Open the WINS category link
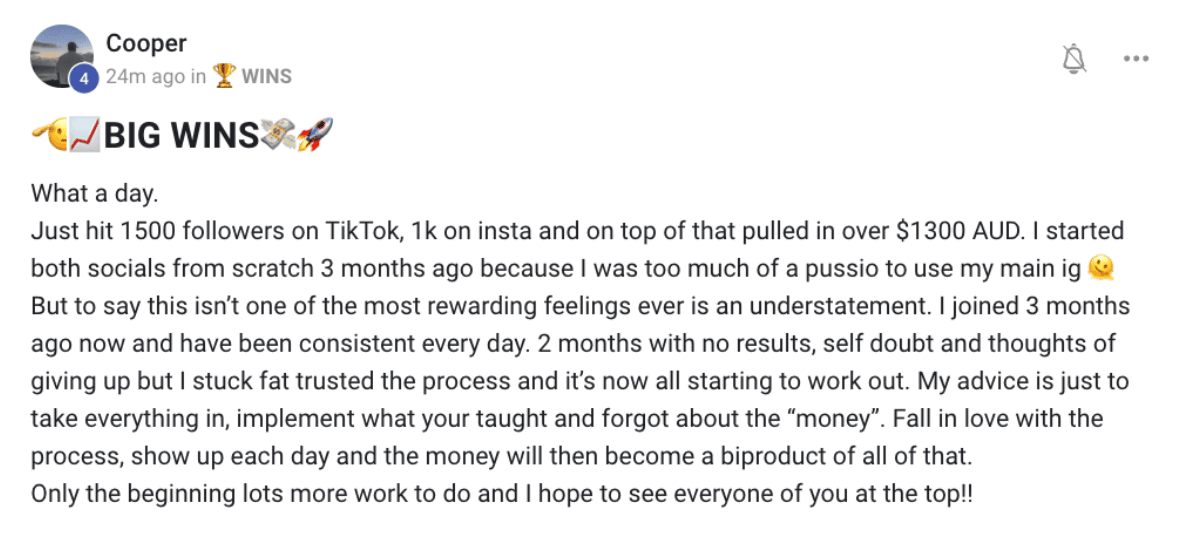The height and width of the screenshot is (538, 1194). [x=267, y=77]
